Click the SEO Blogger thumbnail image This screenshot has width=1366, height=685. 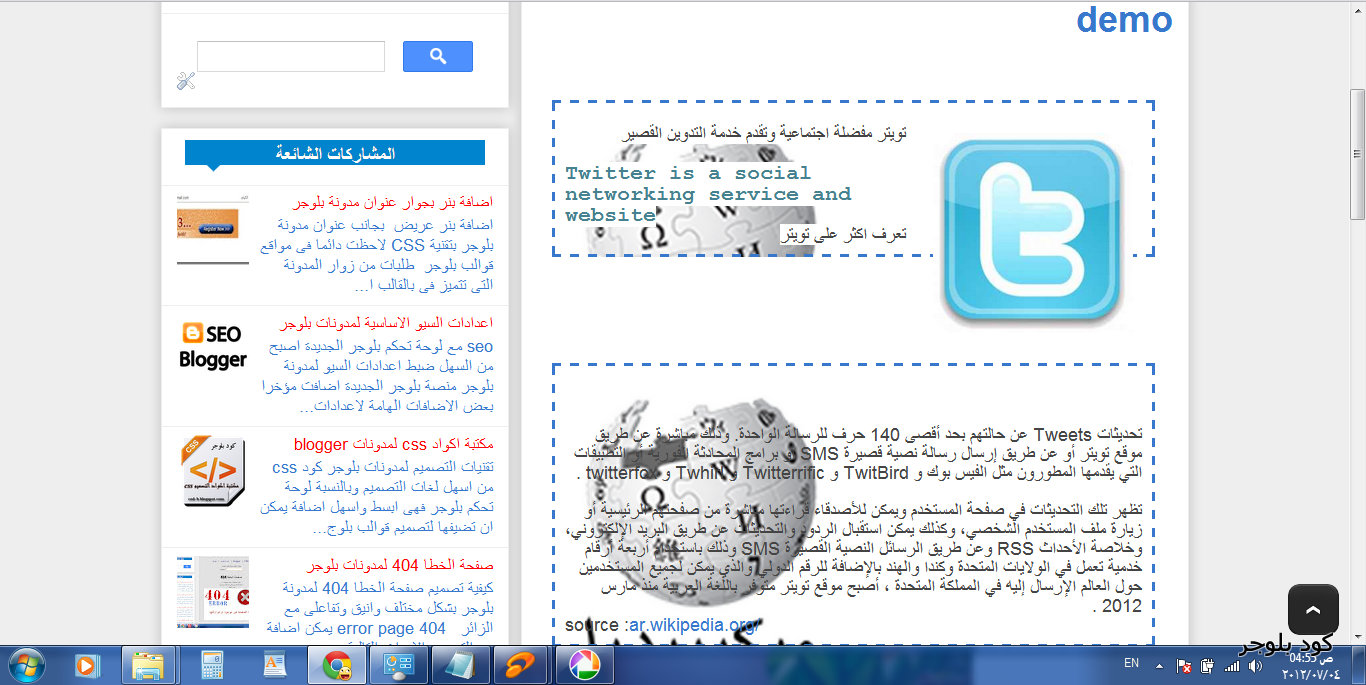[x=213, y=346]
